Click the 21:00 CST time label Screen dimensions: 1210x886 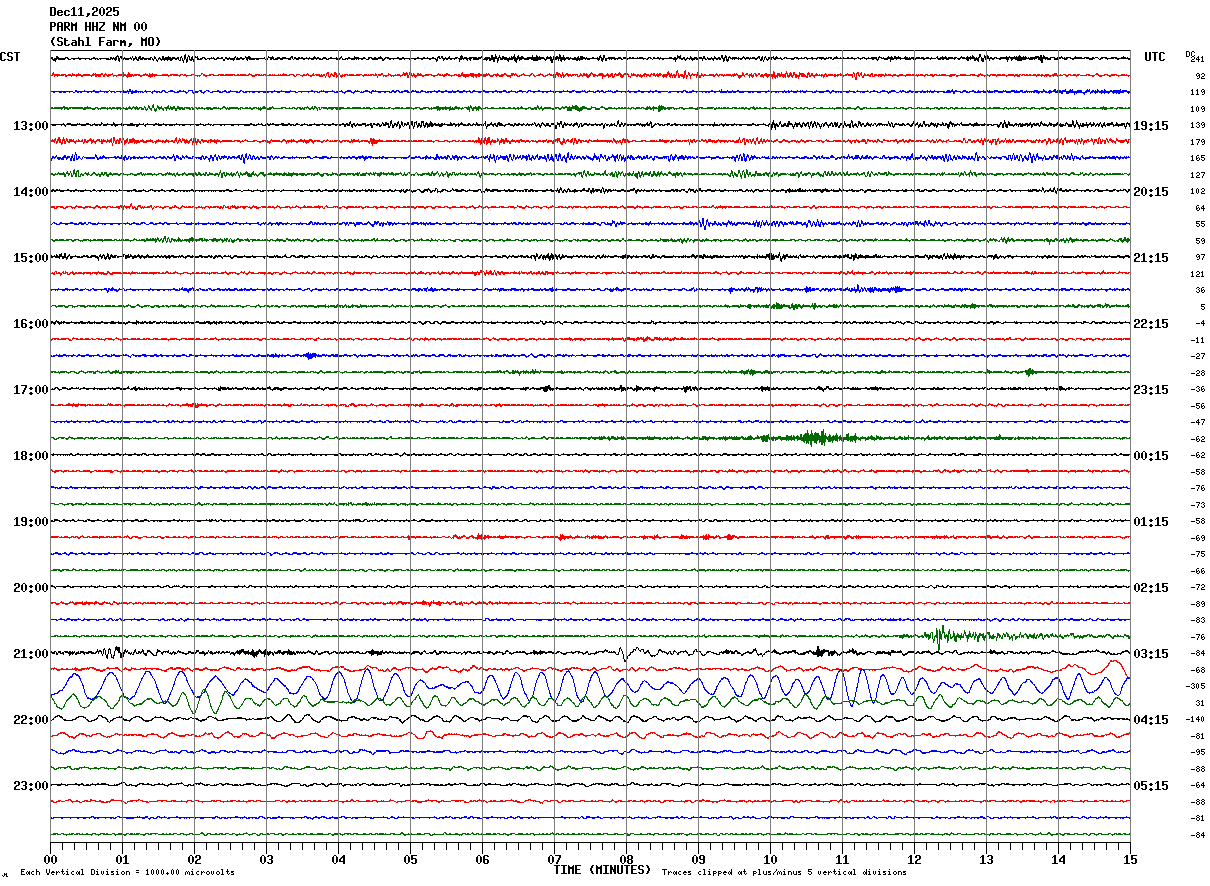(x=30, y=654)
